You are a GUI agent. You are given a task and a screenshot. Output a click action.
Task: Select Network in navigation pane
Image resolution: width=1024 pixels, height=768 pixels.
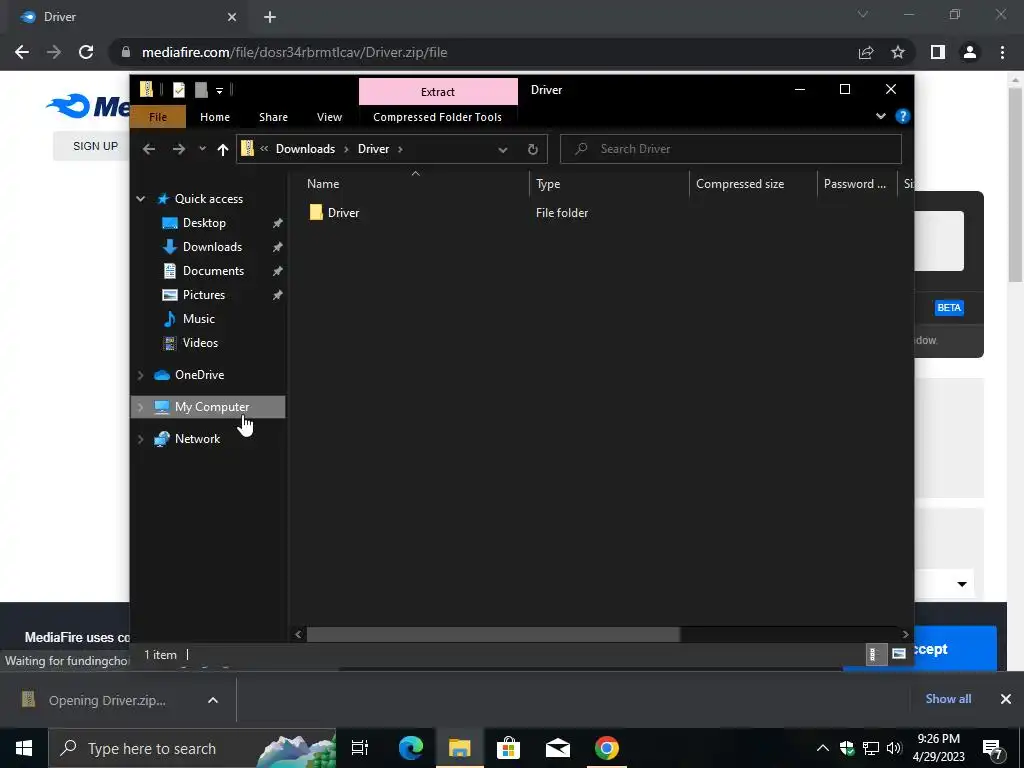click(197, 439)
